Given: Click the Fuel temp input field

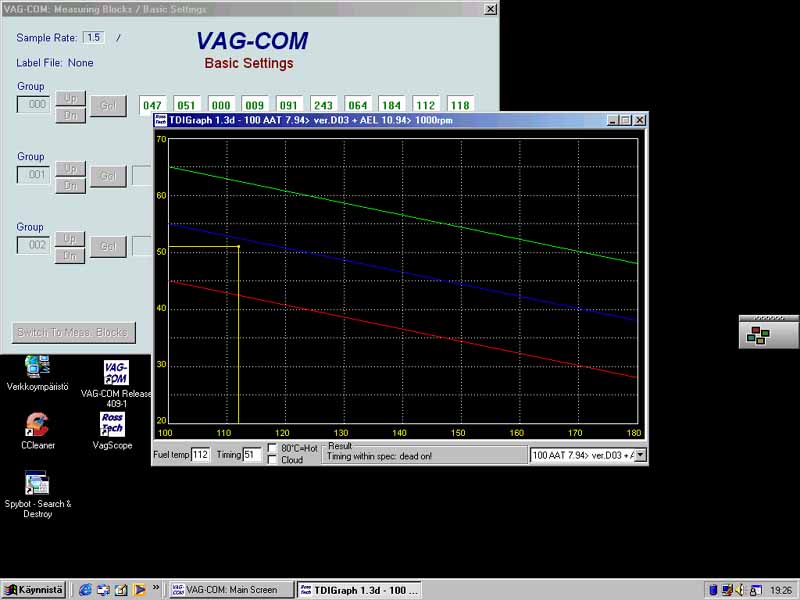Looking at the screenshot, I should coord(200,455).
